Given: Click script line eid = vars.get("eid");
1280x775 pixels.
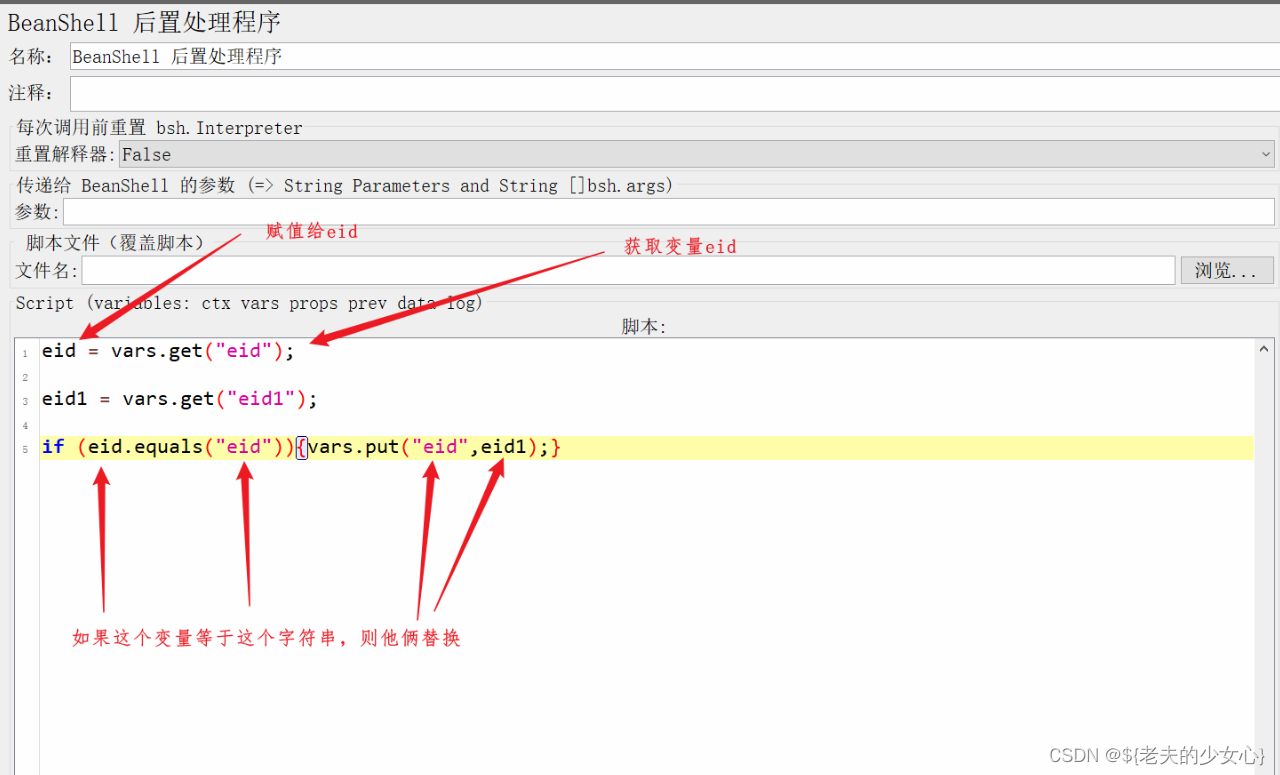Looking at the screenshot, I should 168,351.
